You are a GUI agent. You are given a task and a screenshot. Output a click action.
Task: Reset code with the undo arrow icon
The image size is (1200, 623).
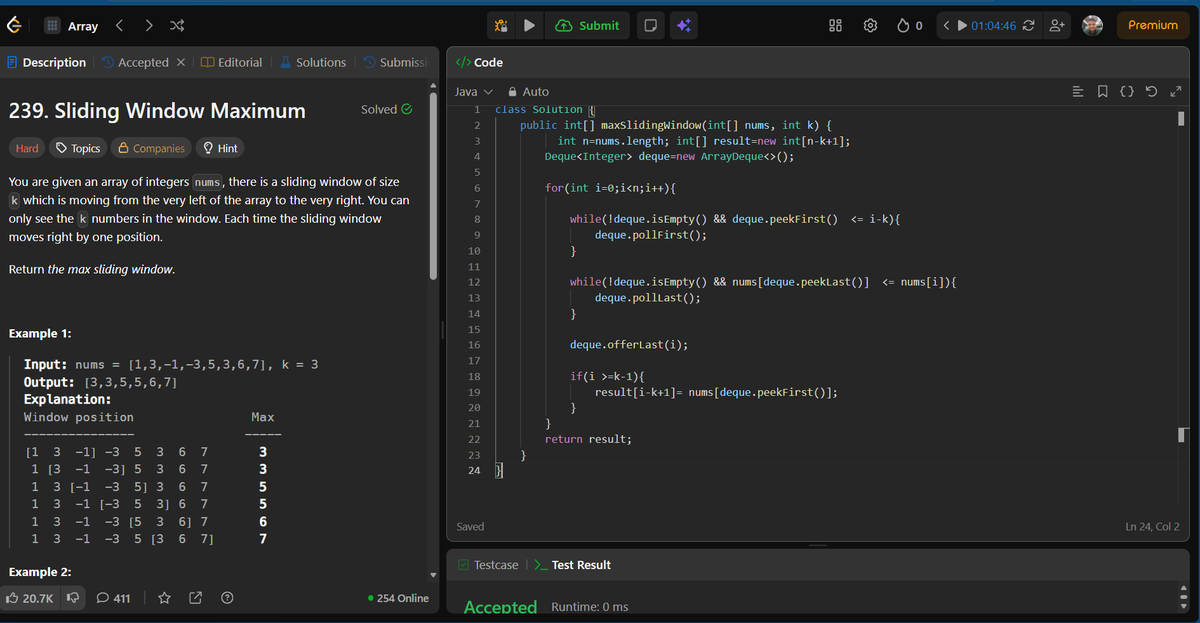1151,92
